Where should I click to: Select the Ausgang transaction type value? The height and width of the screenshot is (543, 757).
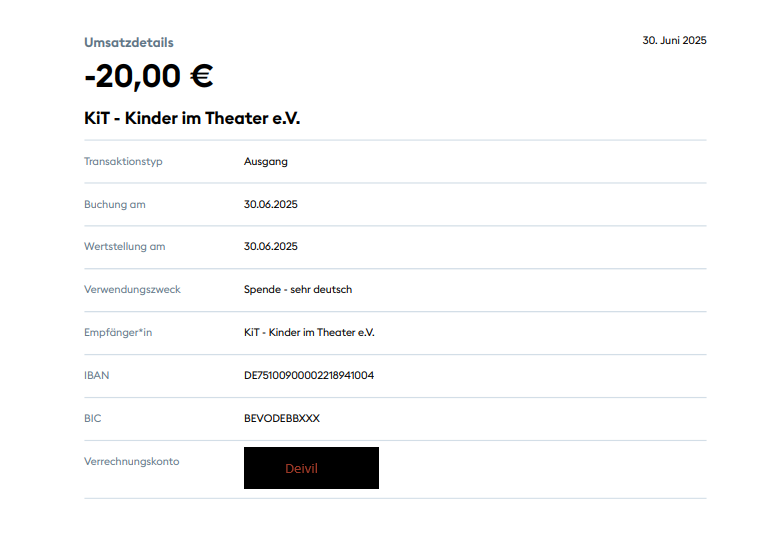(266, 162)
